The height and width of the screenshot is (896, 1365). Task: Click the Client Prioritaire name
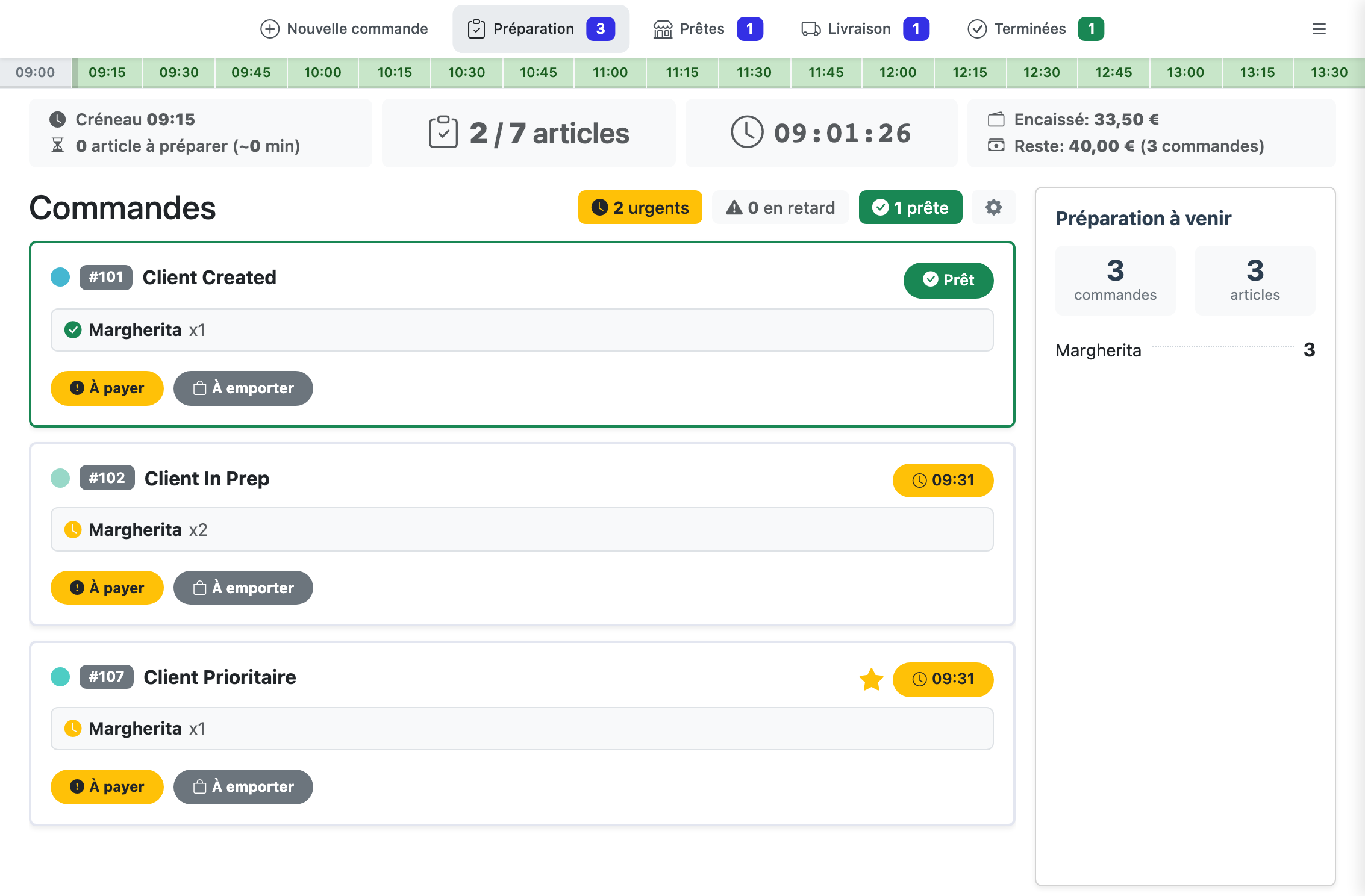pyautogui.click(x=220, y=677)
